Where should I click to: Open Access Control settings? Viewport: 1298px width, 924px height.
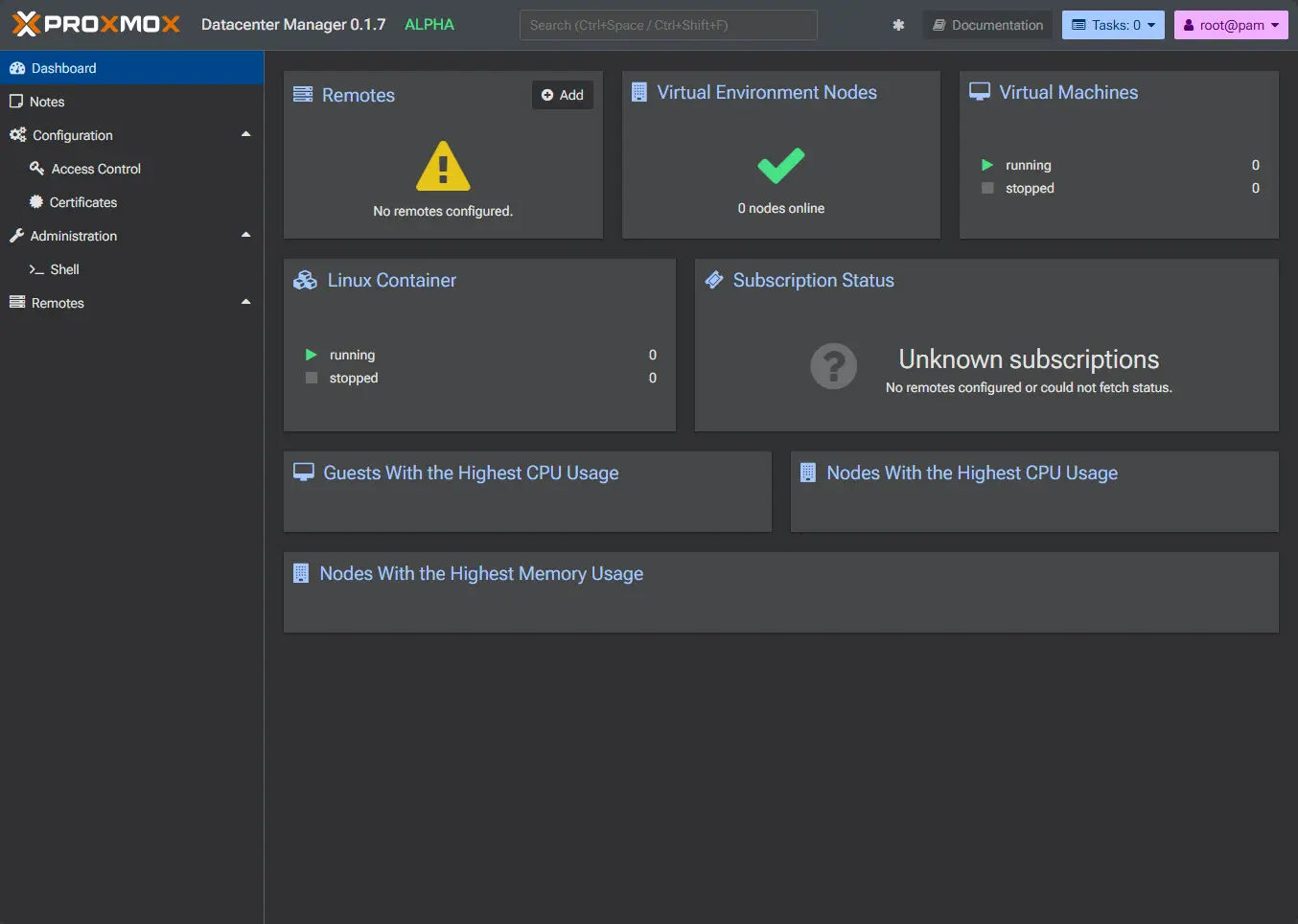96,169
